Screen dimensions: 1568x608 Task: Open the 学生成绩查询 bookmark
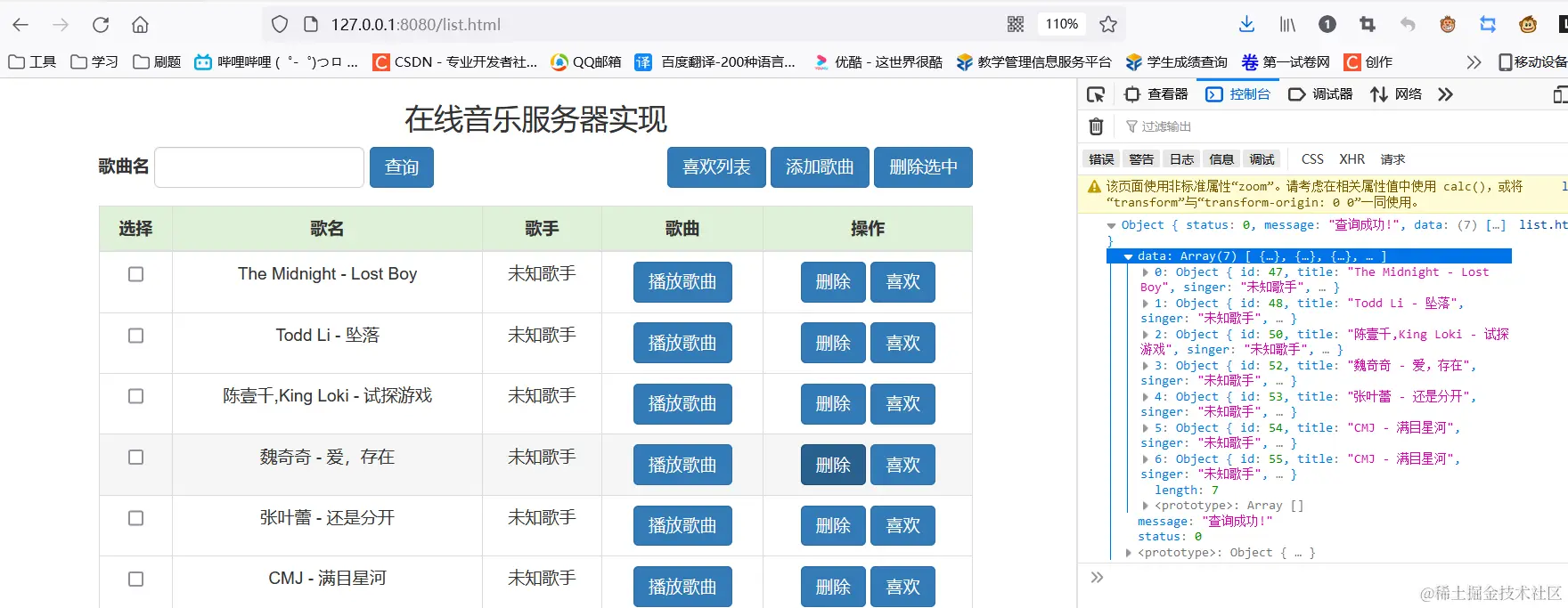click(1176, 62)
